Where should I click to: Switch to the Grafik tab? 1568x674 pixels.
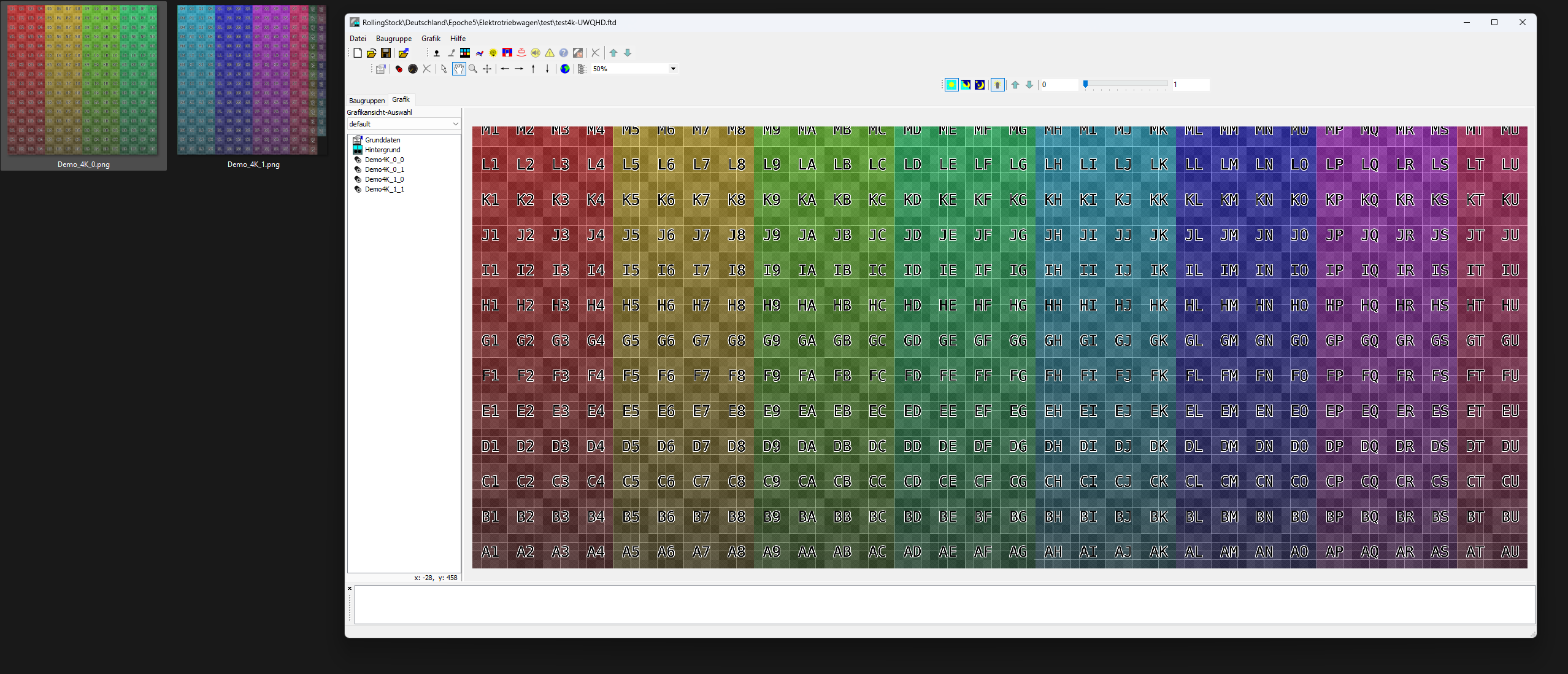click(x=401, y=99)
